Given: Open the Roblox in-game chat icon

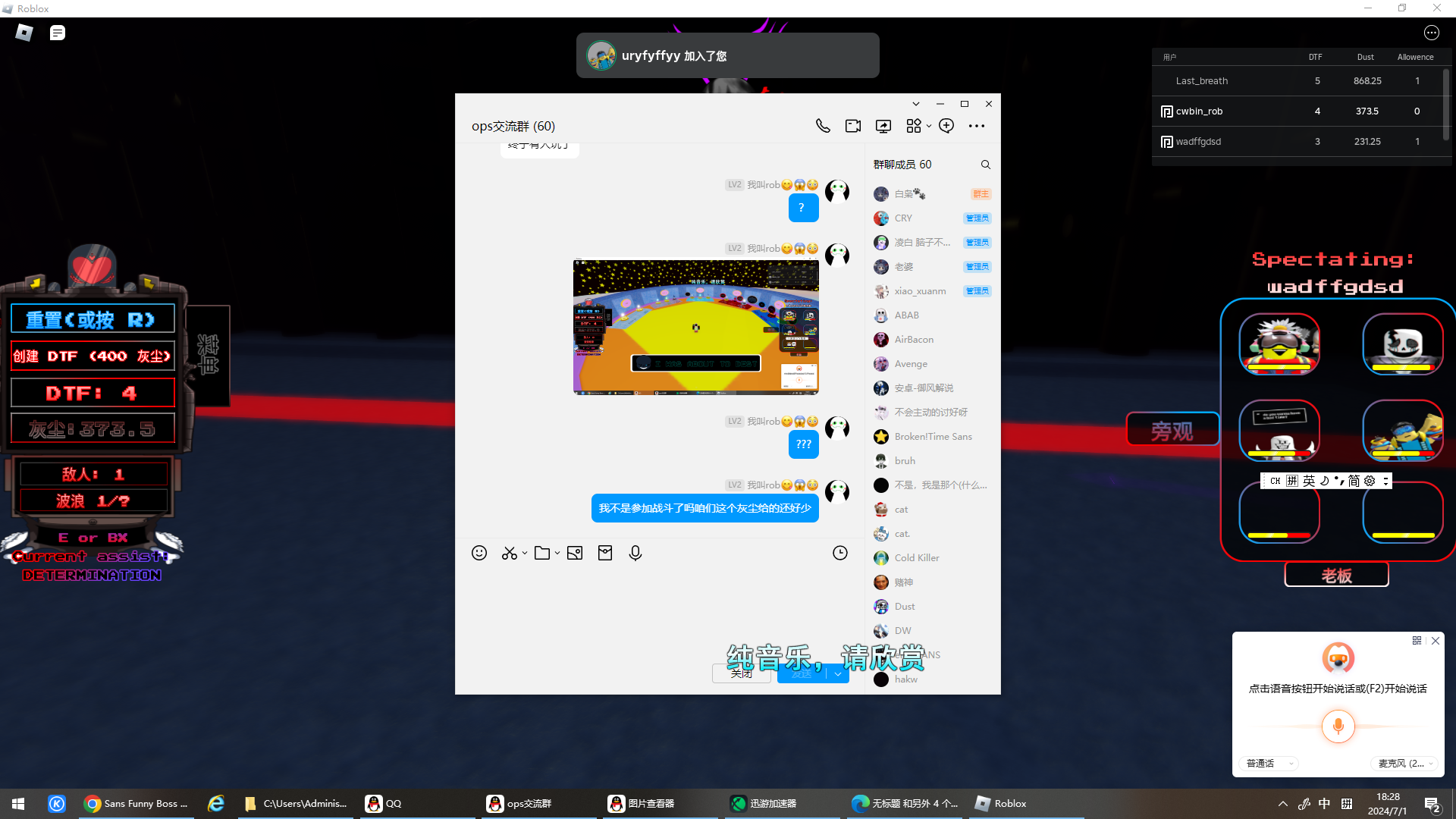Looking at the screenshot, I should pyautogui.click(x=58, y=33).
